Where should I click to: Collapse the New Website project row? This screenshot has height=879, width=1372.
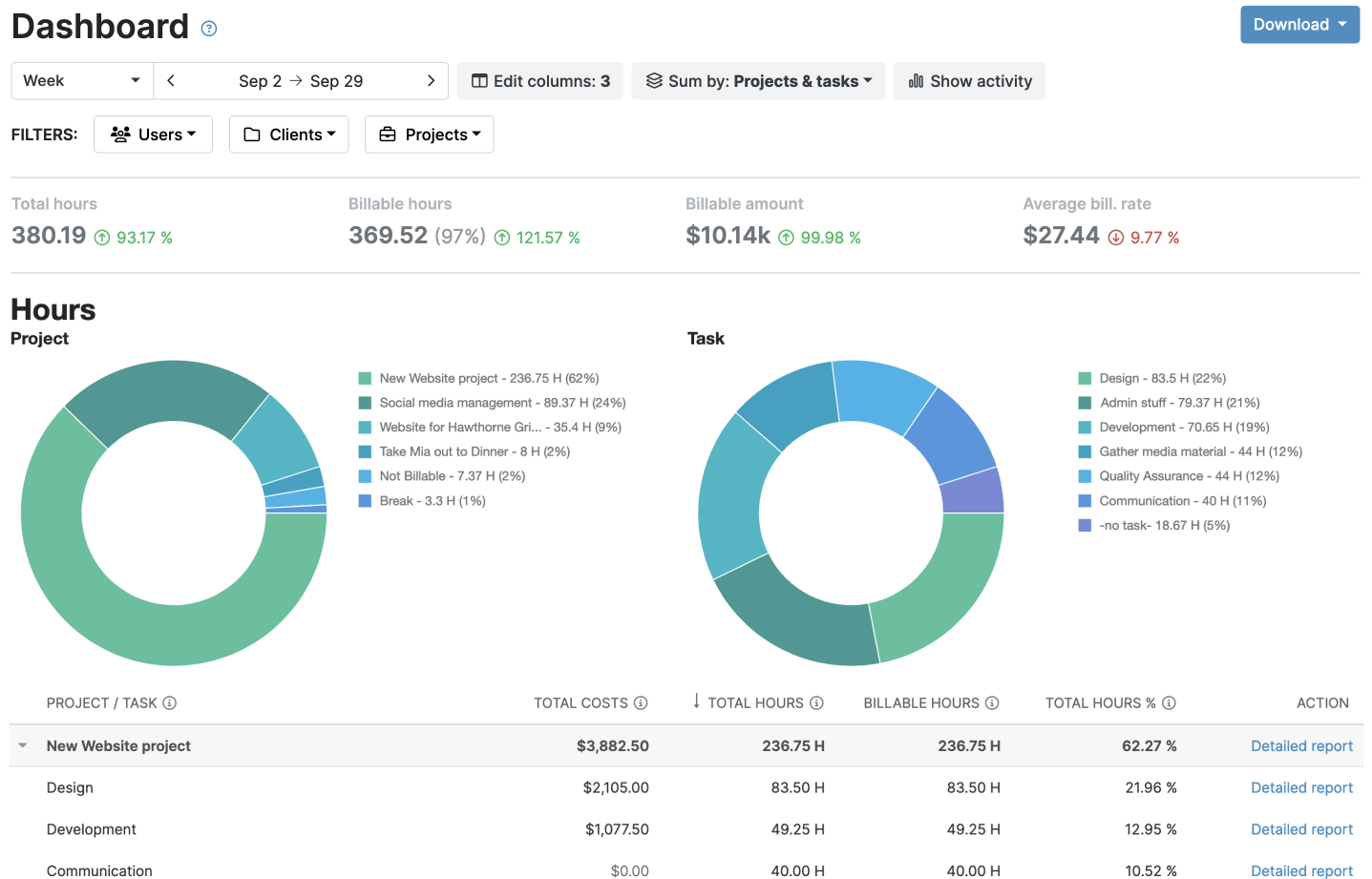click(x=23, y=746)
